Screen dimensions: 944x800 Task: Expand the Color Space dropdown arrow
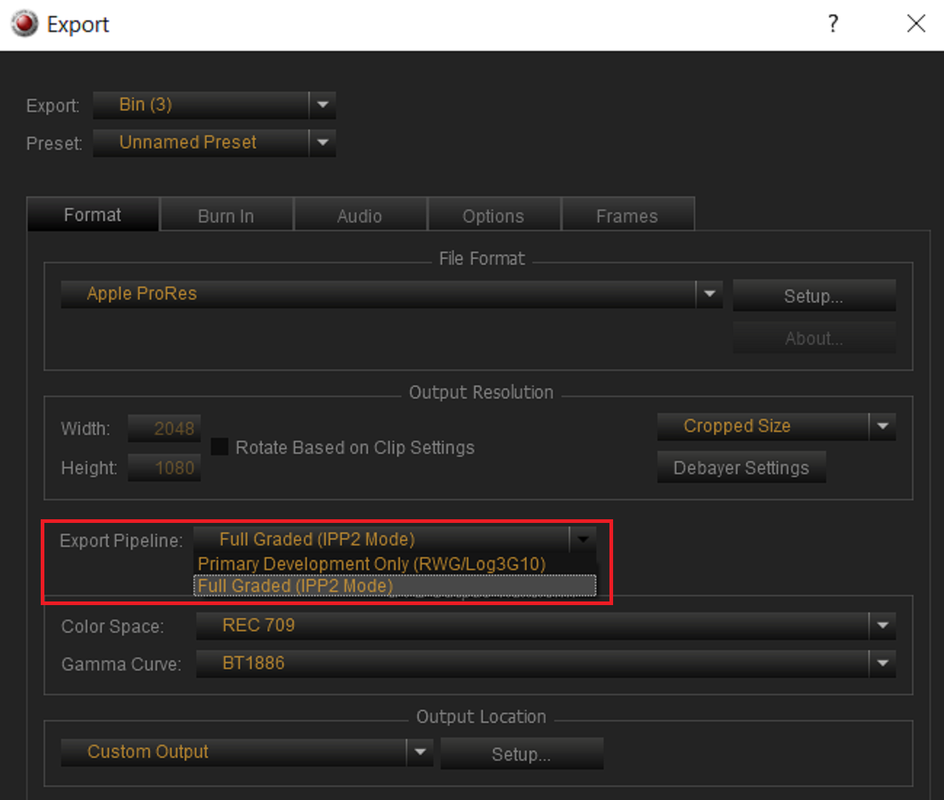[883, 626]
